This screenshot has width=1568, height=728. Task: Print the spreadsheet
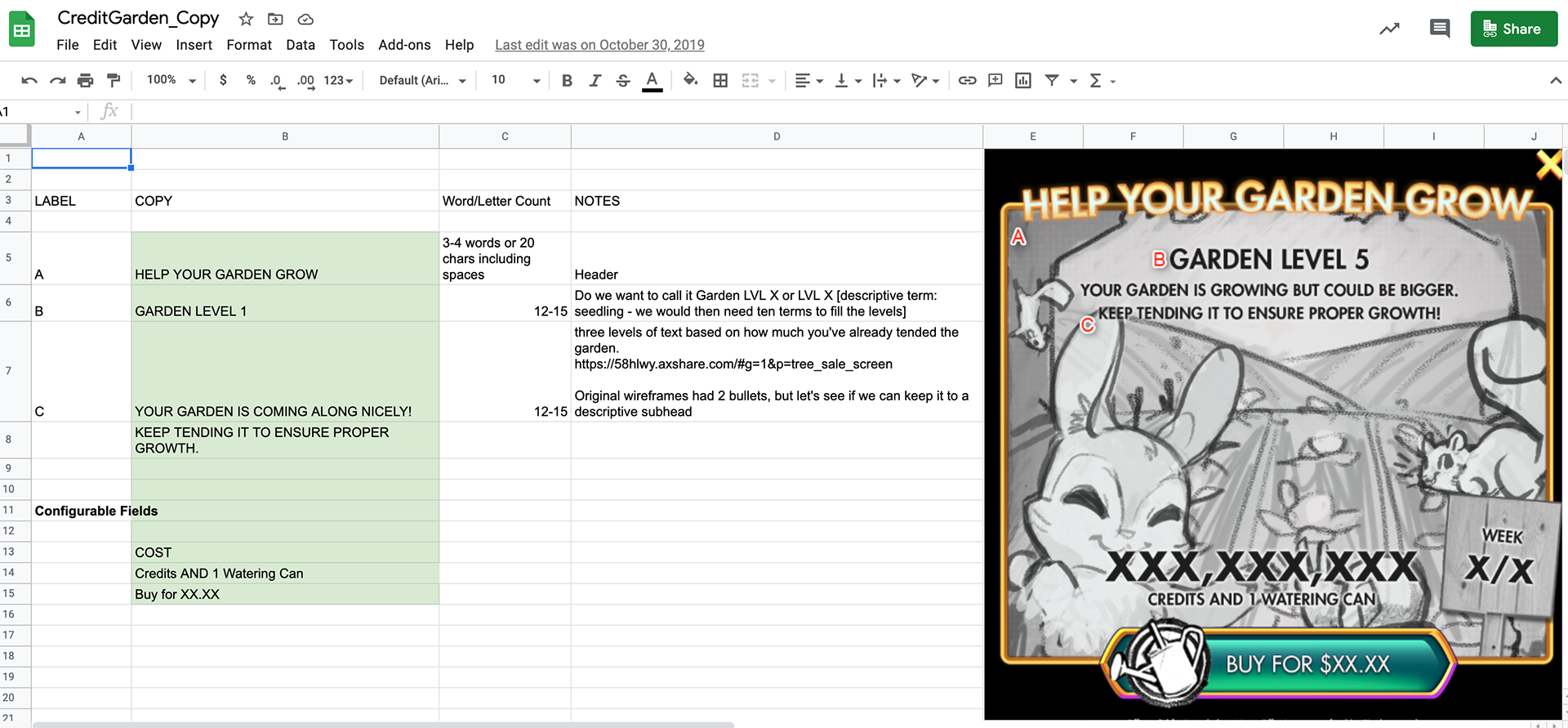85,80
